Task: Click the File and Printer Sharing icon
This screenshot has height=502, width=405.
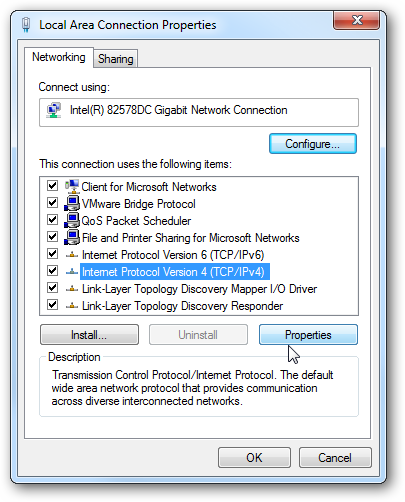Action: (x=72, y=237)
